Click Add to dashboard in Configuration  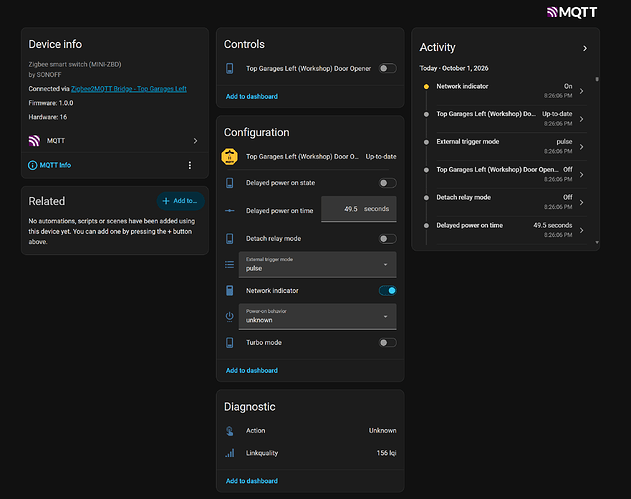[252, 371]
